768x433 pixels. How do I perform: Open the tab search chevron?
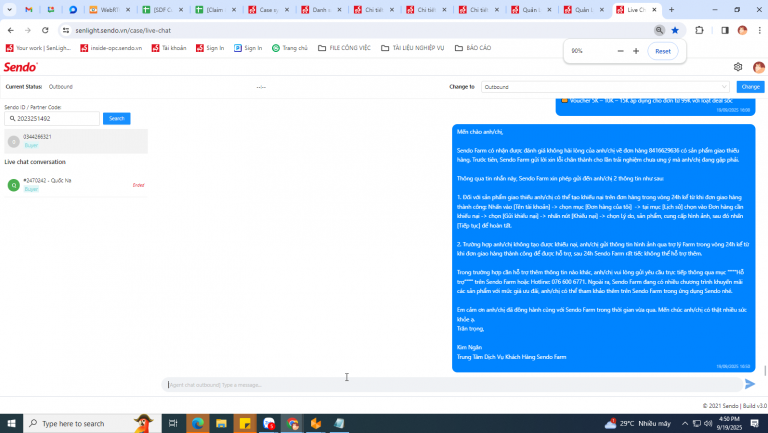pyautogui.click(x=9, y=10)
